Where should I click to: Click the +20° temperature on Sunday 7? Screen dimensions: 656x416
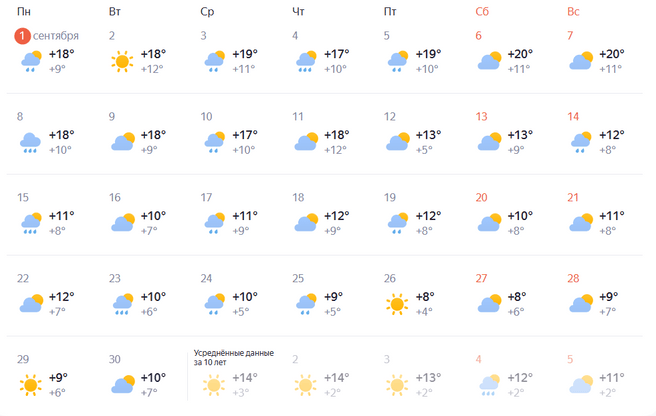pos(611,54)
